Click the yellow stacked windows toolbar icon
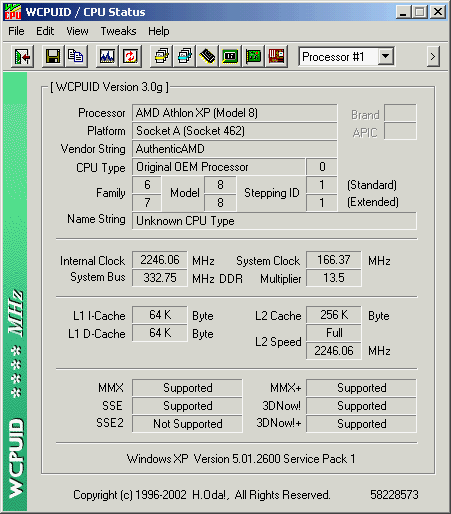Viewport: 451px width, 514px height. click(x=161, y=57)
